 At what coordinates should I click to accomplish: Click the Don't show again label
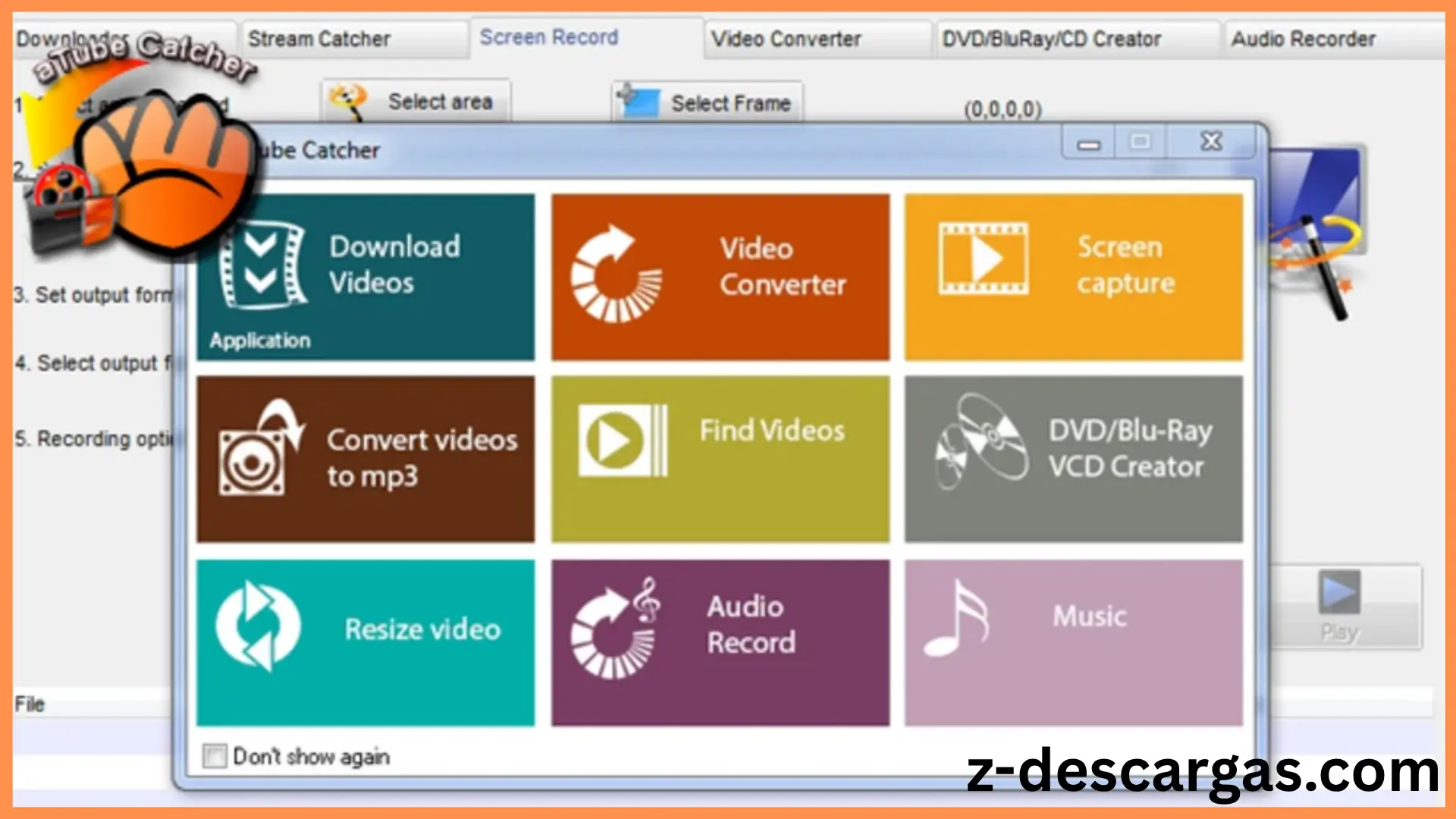point(311,757)
